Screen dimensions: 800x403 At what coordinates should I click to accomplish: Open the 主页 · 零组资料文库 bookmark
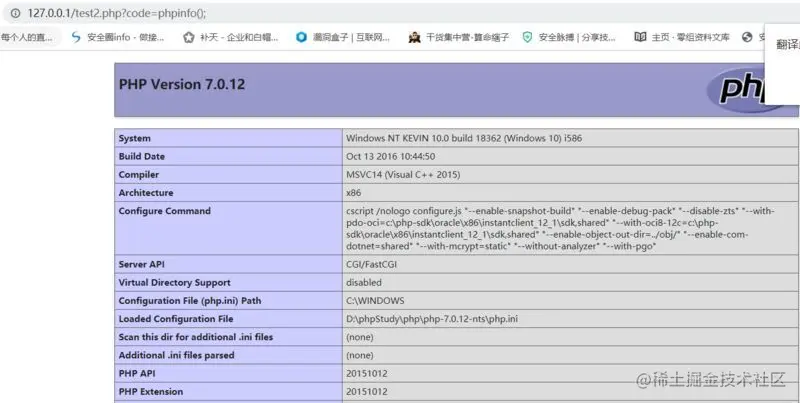[x=682, y=37]
